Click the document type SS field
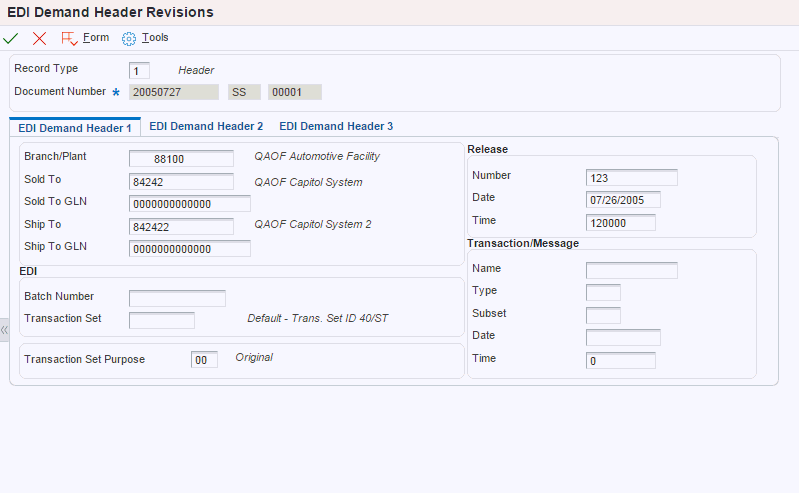The width and height of the screenshot is (799, 493). click(x=244, y=92)
